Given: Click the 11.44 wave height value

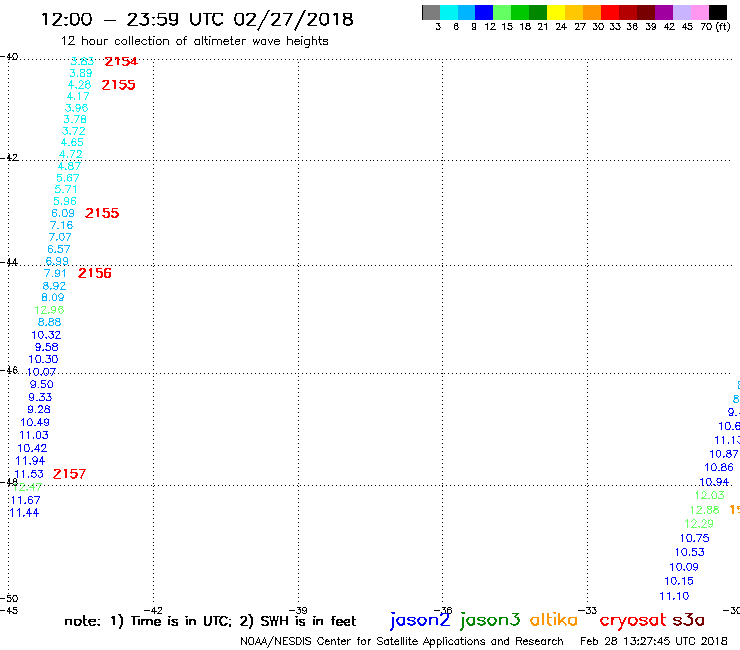Looking at the screenshot, I should [24, 513].
